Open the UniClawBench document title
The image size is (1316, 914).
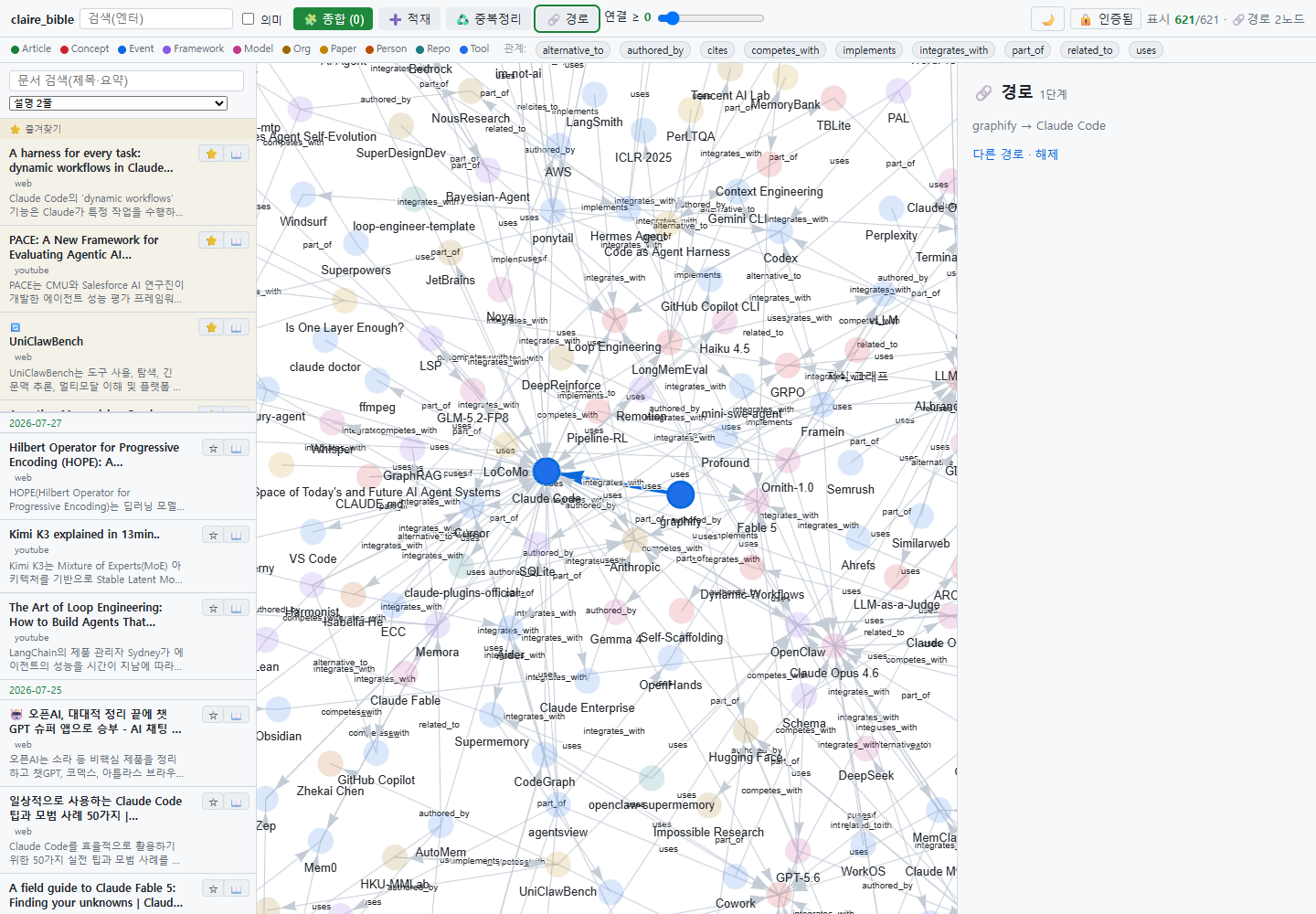pyautogui.click(x=46, y=342)
